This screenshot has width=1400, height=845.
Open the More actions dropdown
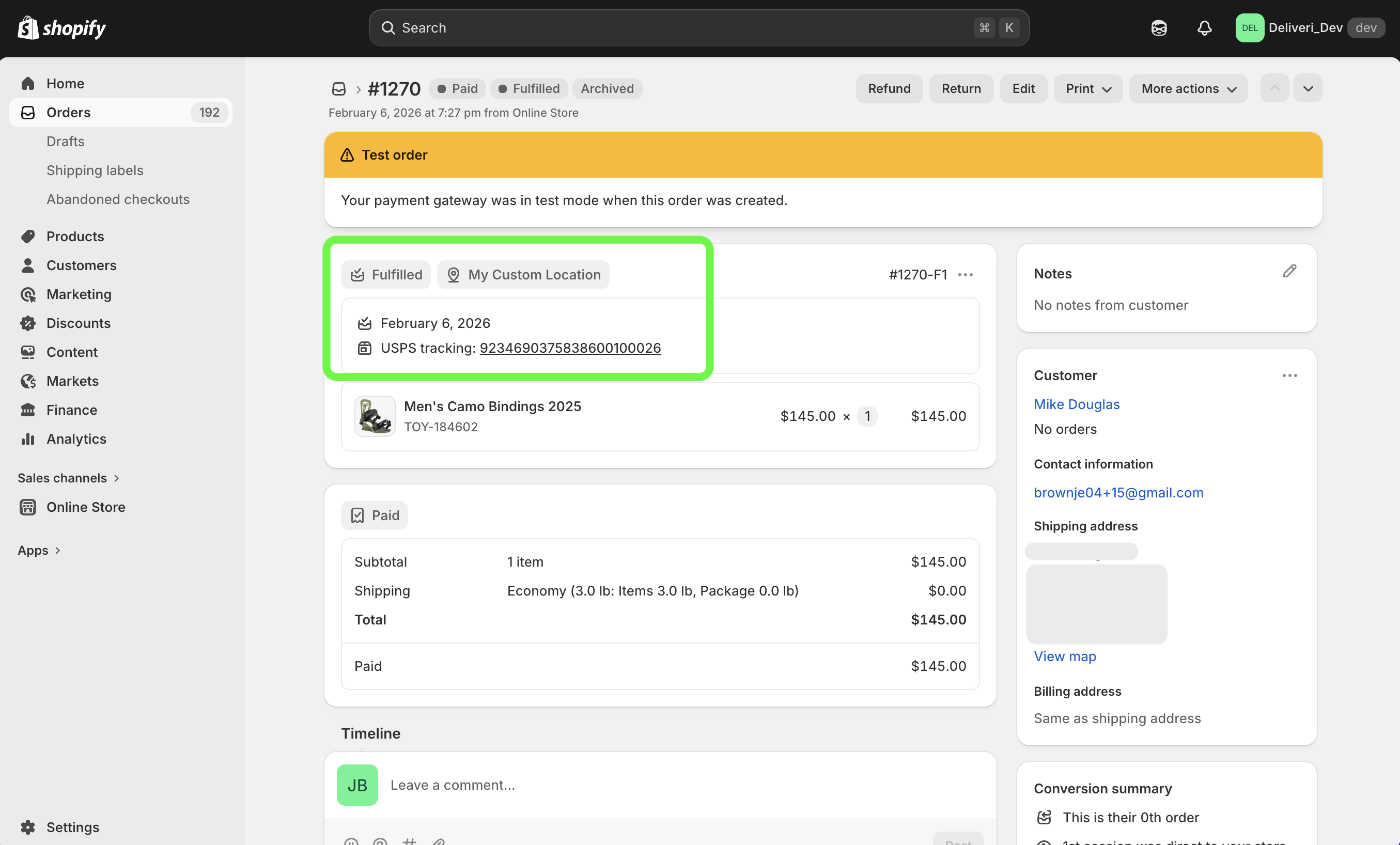click(1188, 89)
